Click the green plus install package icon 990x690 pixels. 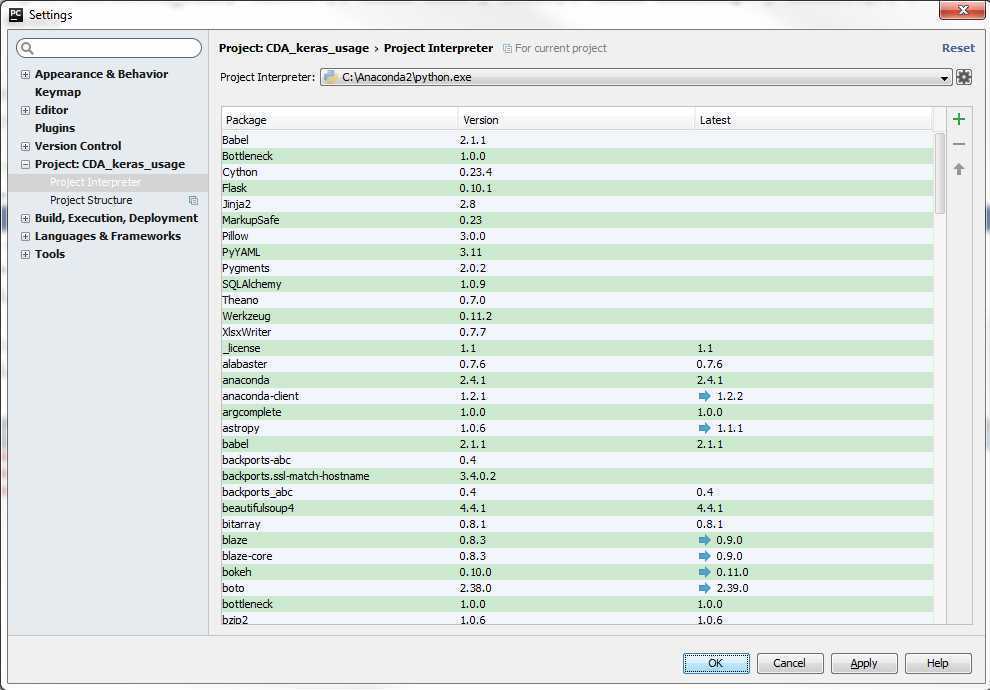click(x=959, y=120)
